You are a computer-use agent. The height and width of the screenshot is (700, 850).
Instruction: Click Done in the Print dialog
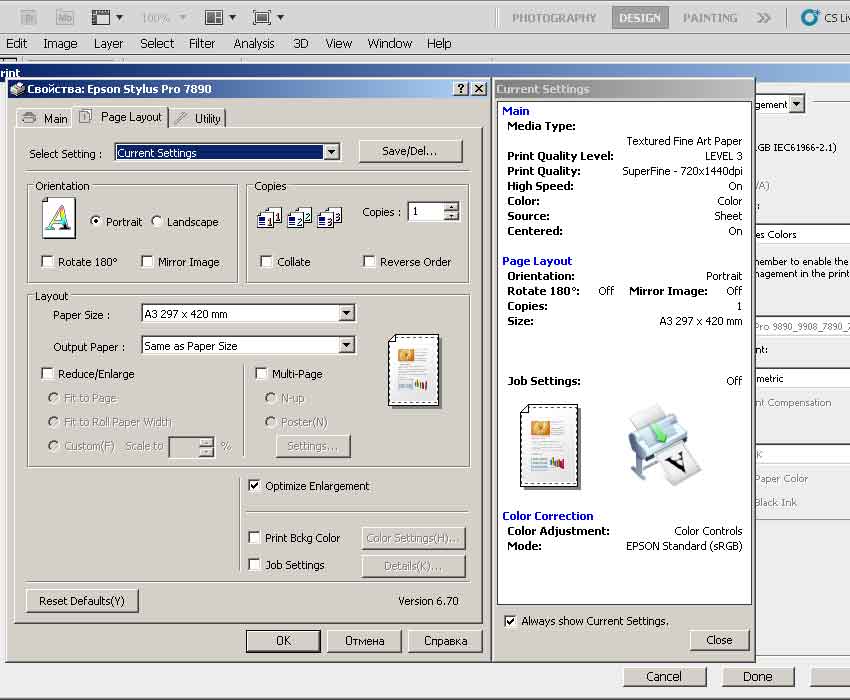tap(757, 677)
